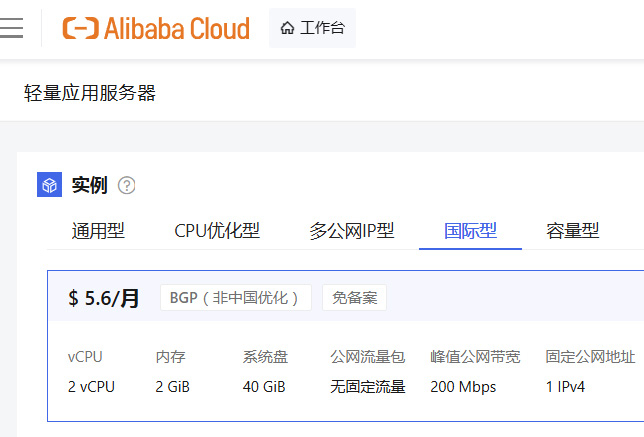The image size is (644, 437).
Task: Click the 2 vCPU spec value
Action: pyautogui.click(x=91, y=386)
